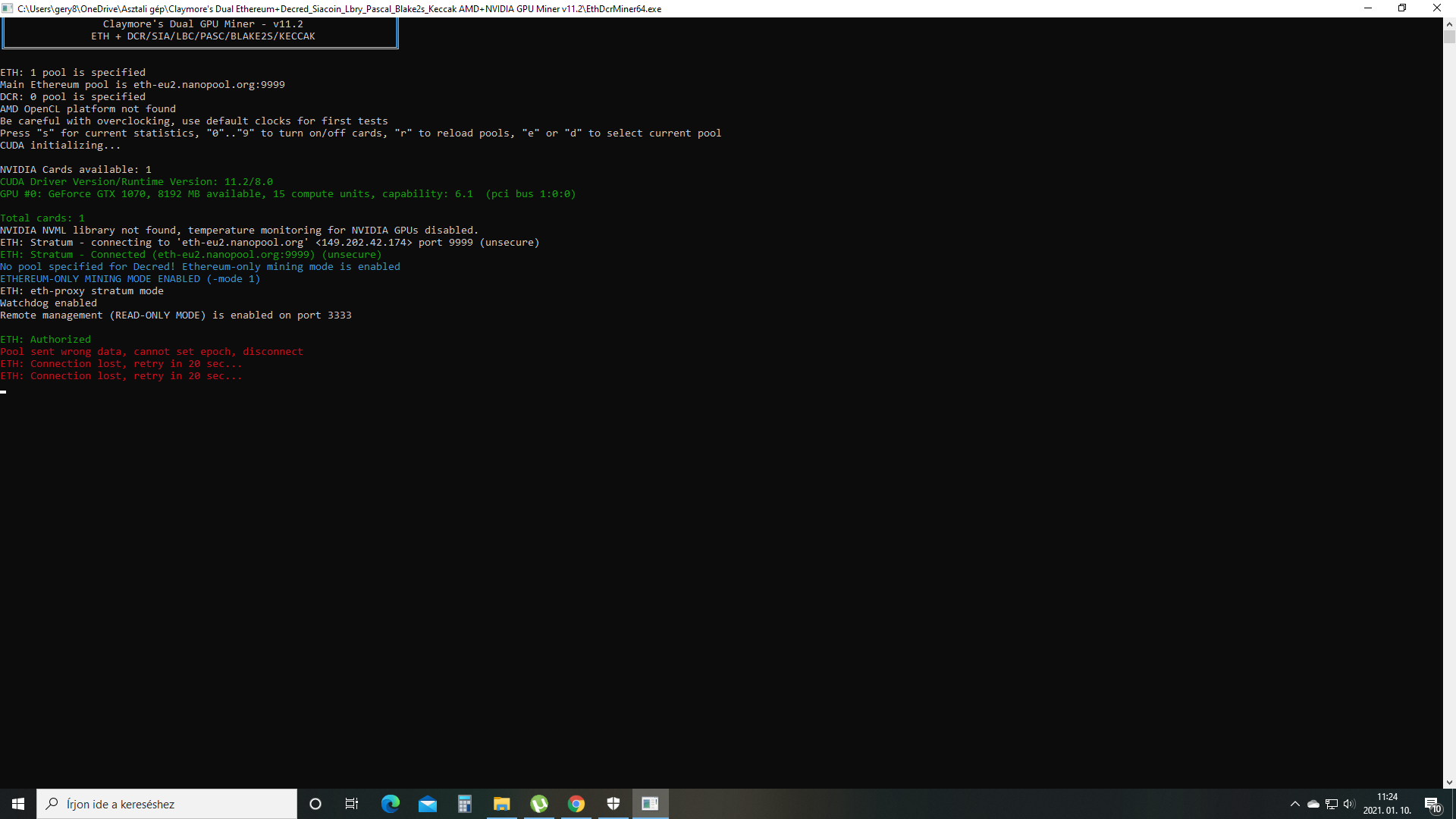
Task: Expand hidden system tray icons chevron
Action: click(1295, 804)
